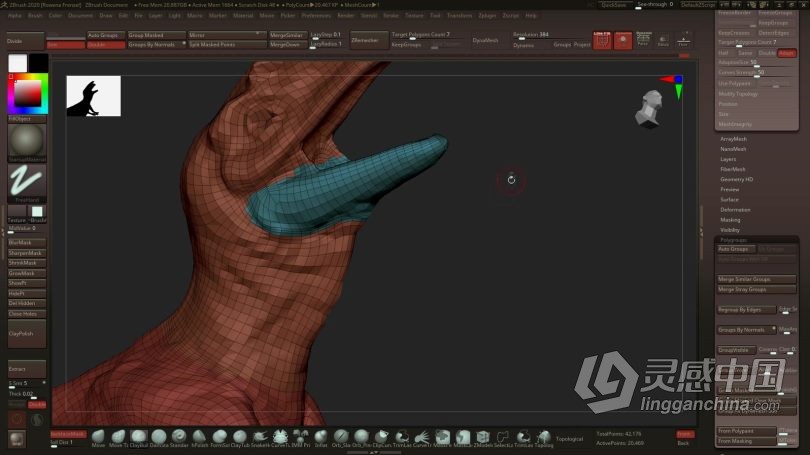The image size is (810, 455).
Task: Click the XYZ axis indicator
Action: tap(673, 86)
